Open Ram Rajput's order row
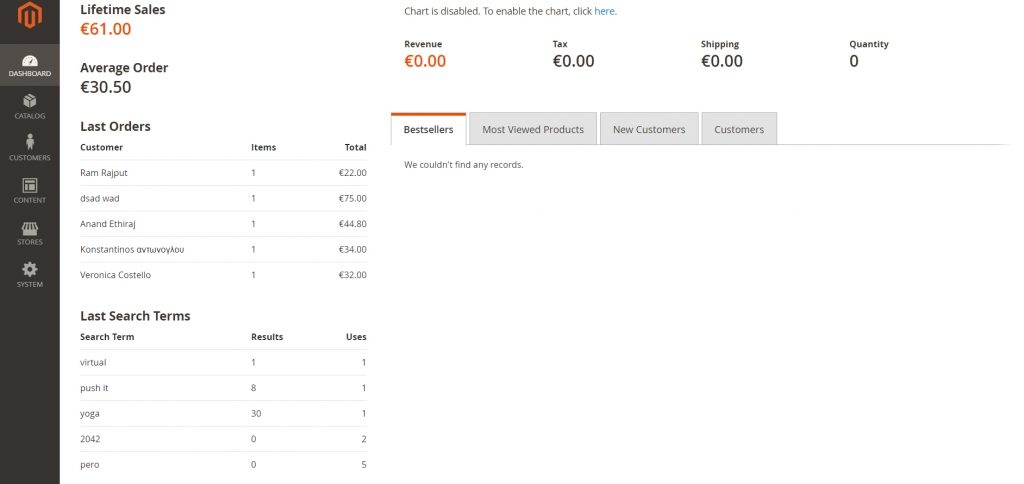This screenshot has height=484, width=1024. (223, 173)
